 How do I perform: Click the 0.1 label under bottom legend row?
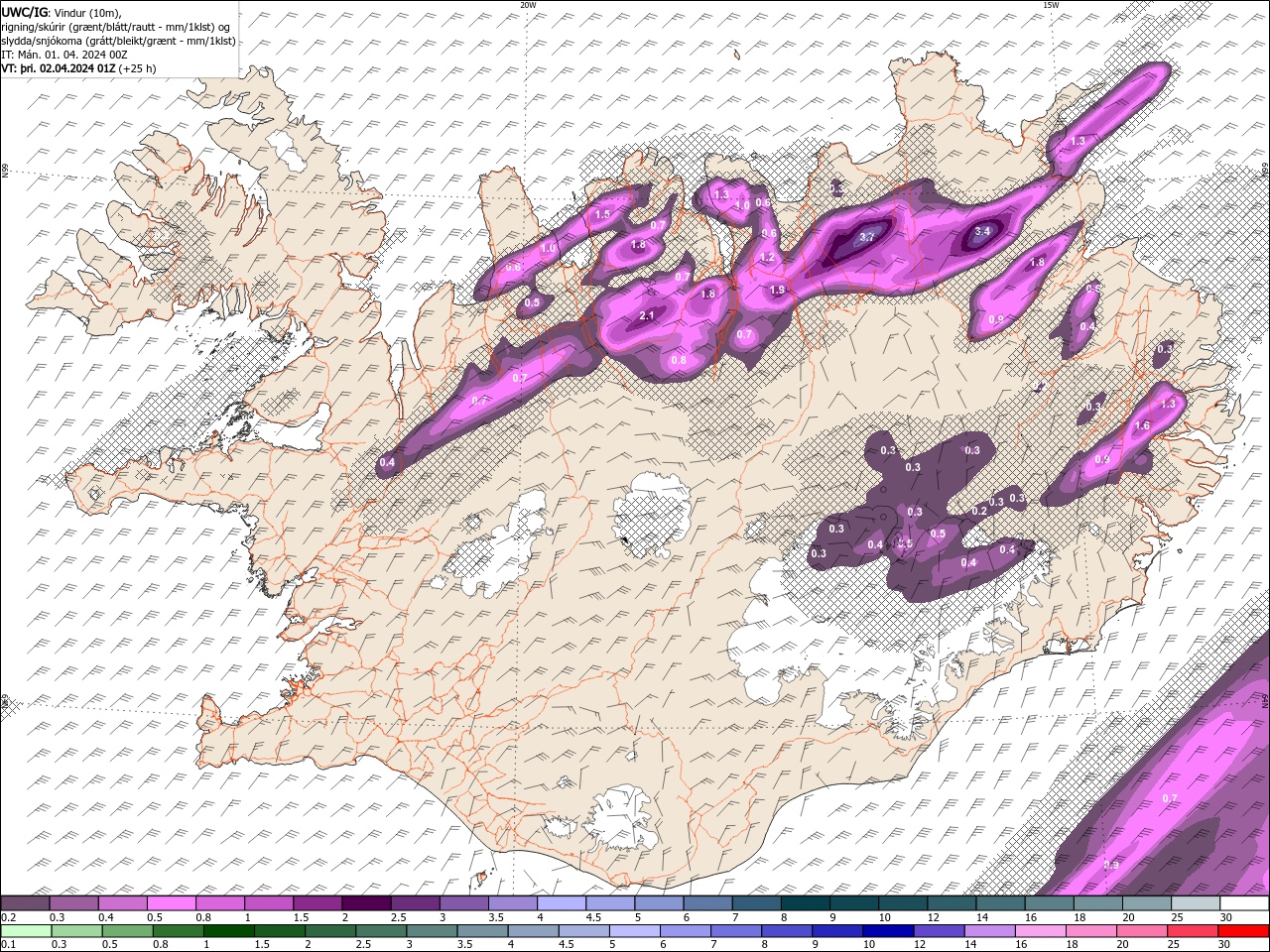pos(8,945)
